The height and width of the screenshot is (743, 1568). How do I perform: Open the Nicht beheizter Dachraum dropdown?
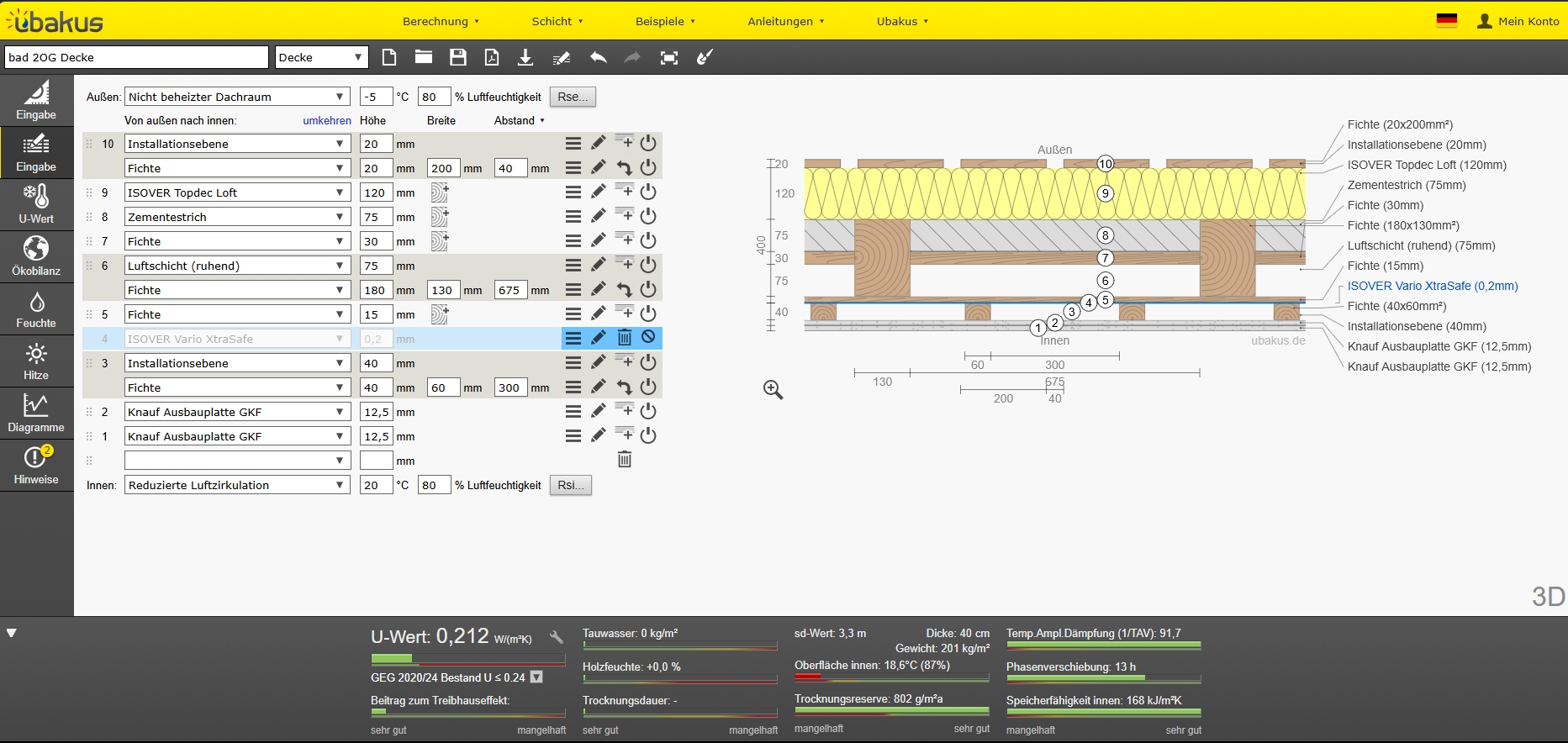(x=236, y=97)
